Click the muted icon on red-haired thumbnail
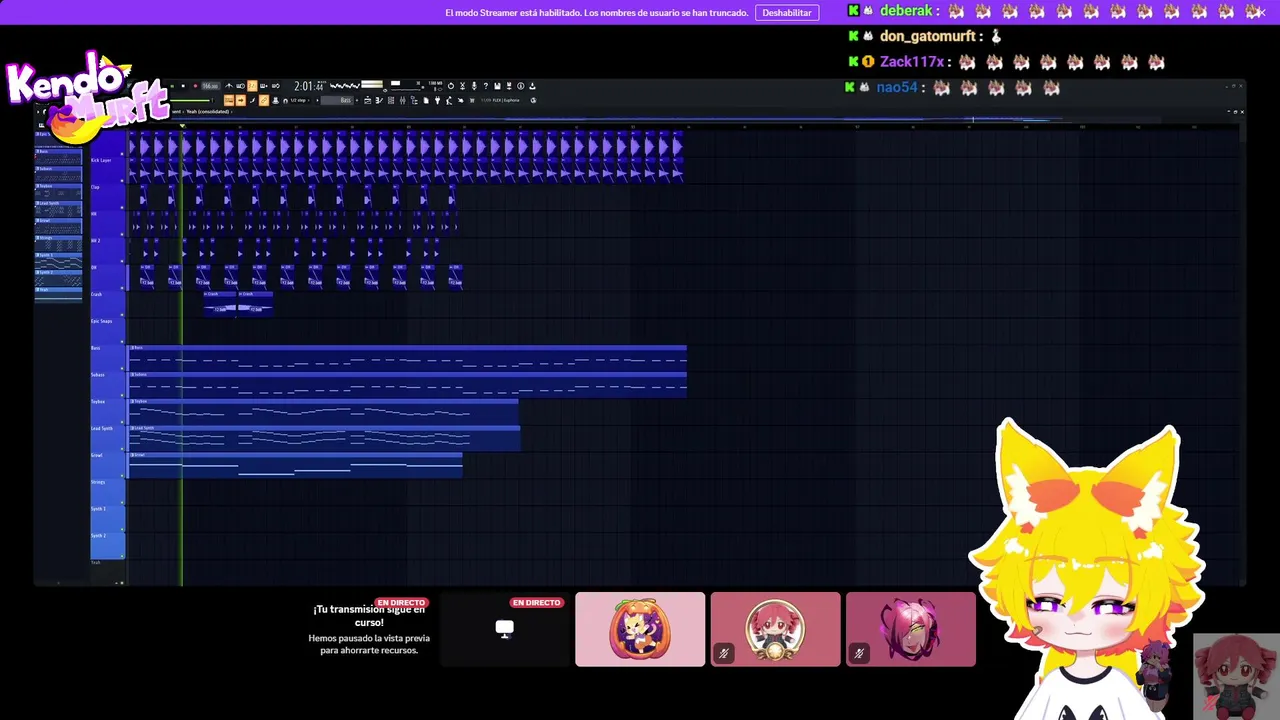Image resolution: width=1280 pixels, height=720 pixels. tap(724, 653)
